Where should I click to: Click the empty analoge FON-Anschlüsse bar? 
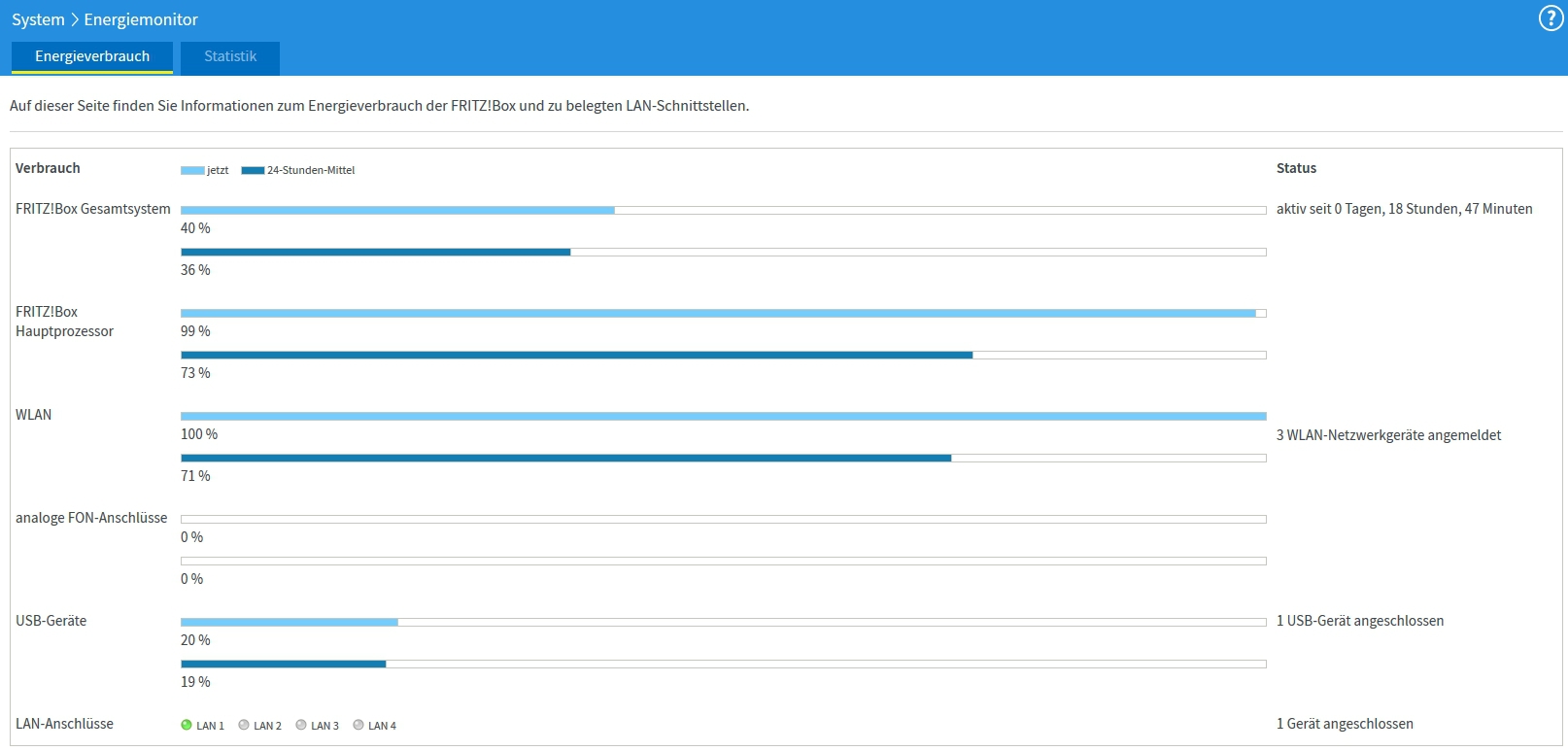tap(723, 519)
